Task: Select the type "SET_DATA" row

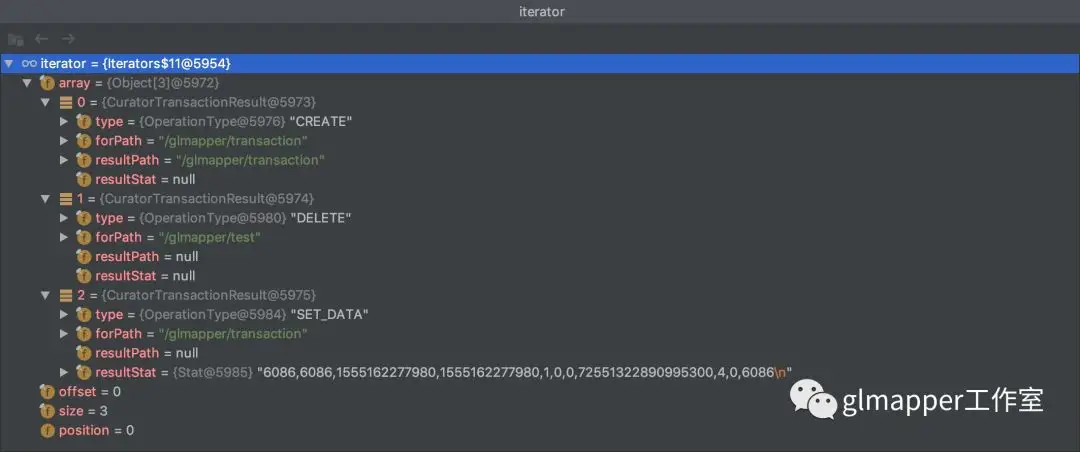Action: pyautogui.click(x=232, y=314)
